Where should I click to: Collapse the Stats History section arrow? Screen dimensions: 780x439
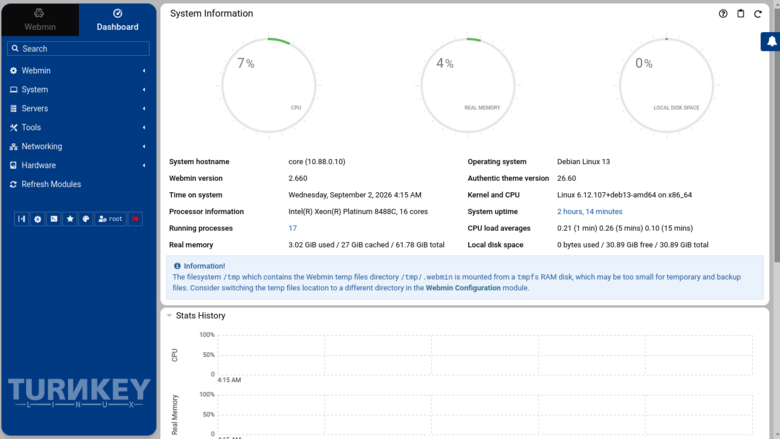coord(169,316)
